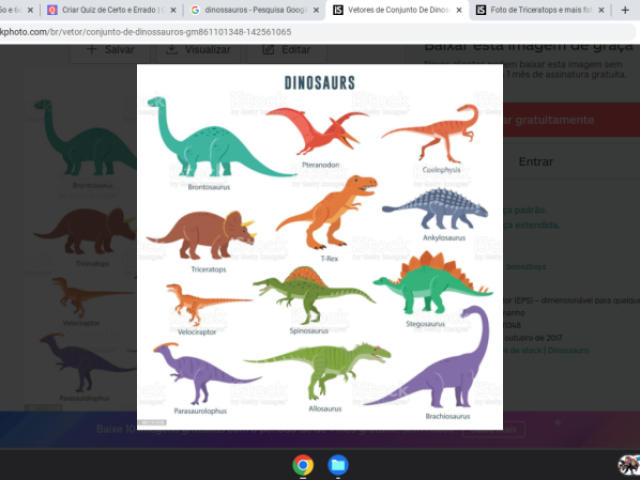Switch to the dinossauros Google search tab
This screenshot has width=640, height=480.
[256, 10]
